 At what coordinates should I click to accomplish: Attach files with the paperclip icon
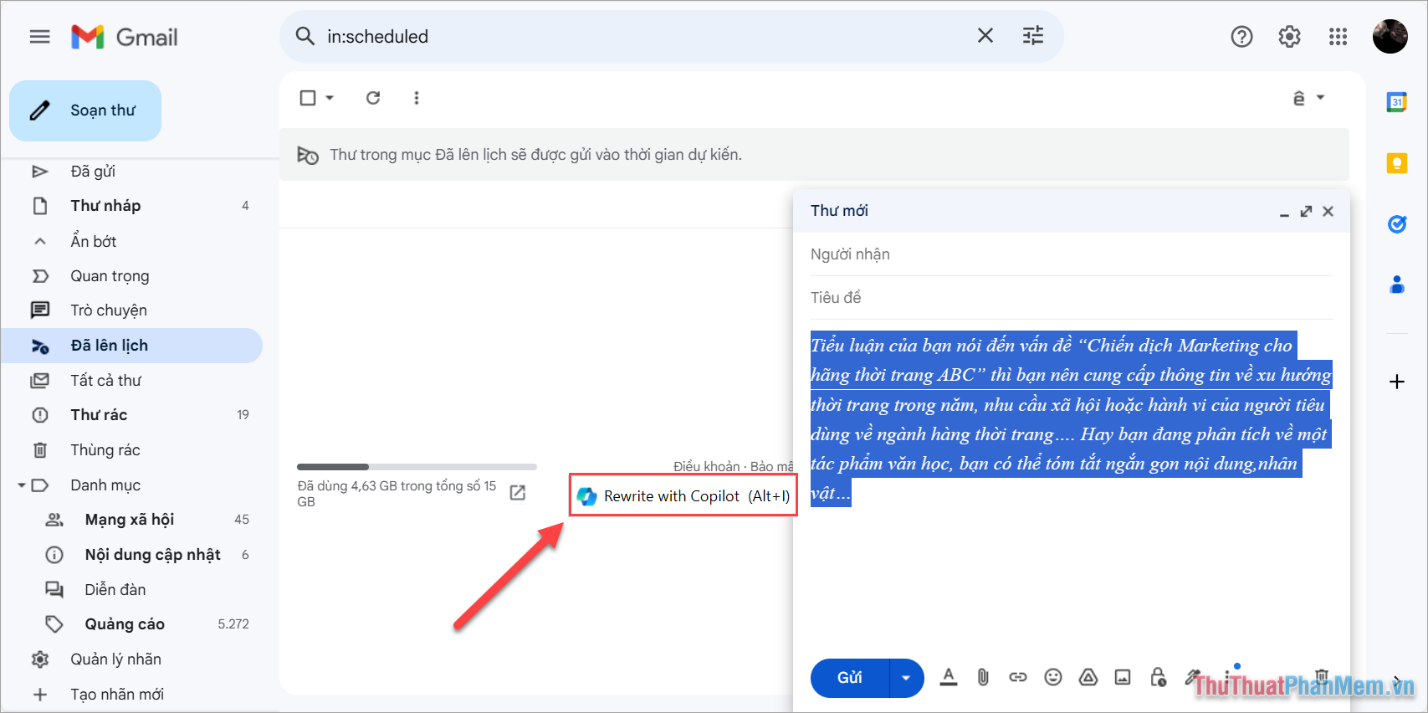tap(983, 677)
